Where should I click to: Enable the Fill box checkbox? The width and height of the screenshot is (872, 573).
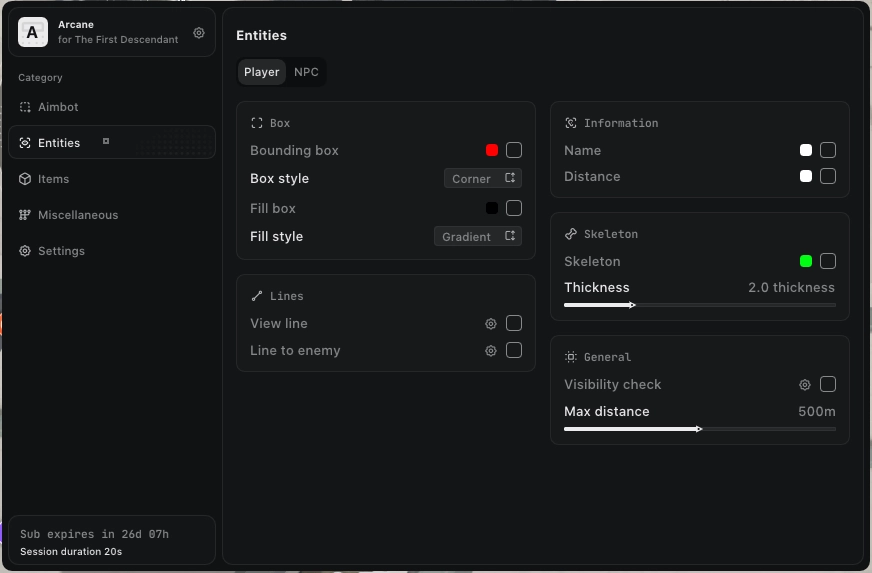click(514, 208)
